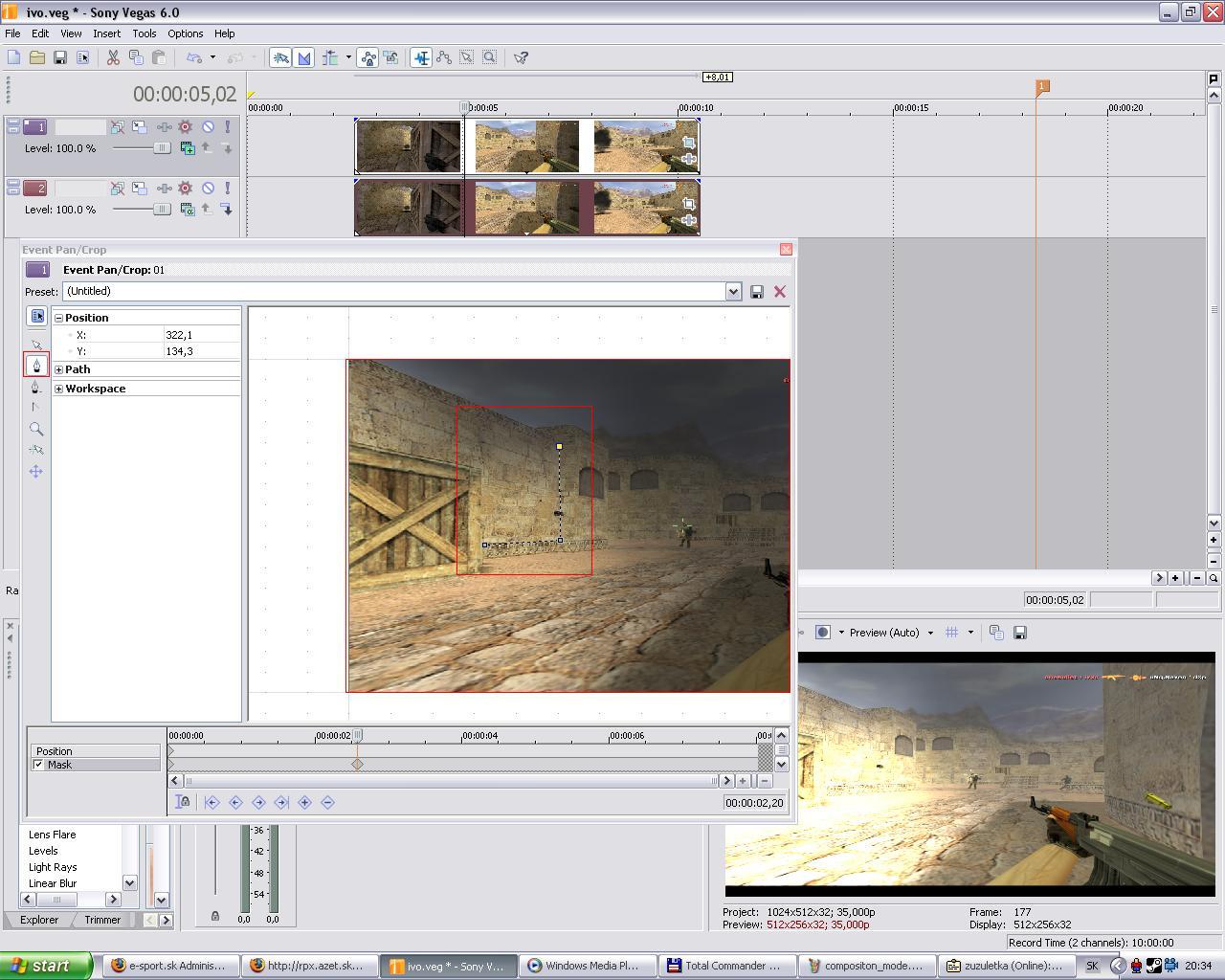Click the Mask keyframe diamond
This screenshot has width=1225, height=980.
click(x=357, y=764)
